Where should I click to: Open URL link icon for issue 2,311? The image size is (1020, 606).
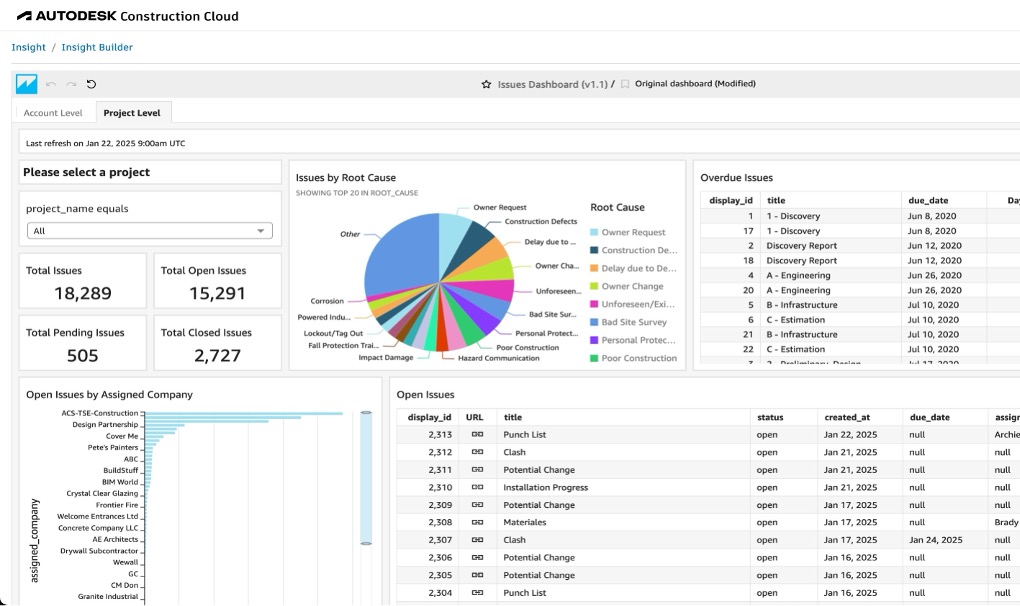coord(477,469)
